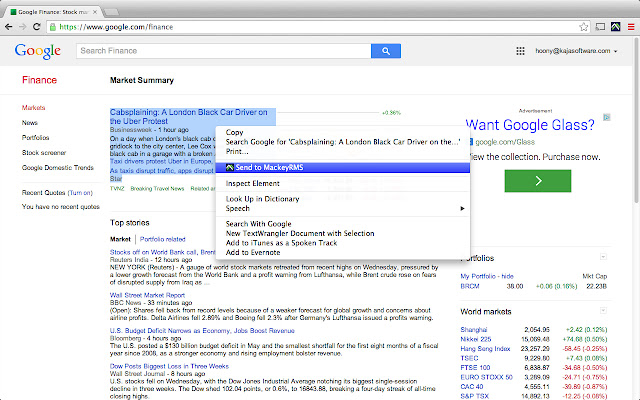The height and width of the screenshot is (400, 640).
Task: Click the Finance heading link
Action: pyautogui.click(x=40, y=80)
